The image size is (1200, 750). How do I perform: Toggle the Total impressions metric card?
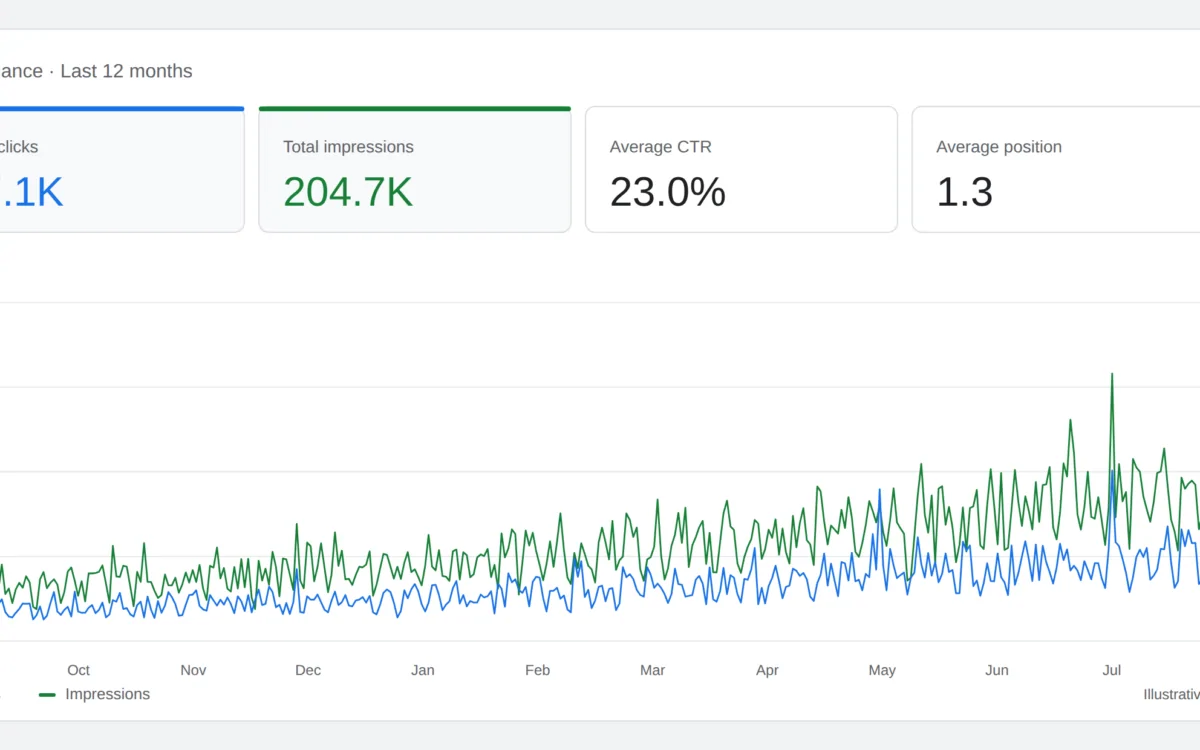(415, 170)
